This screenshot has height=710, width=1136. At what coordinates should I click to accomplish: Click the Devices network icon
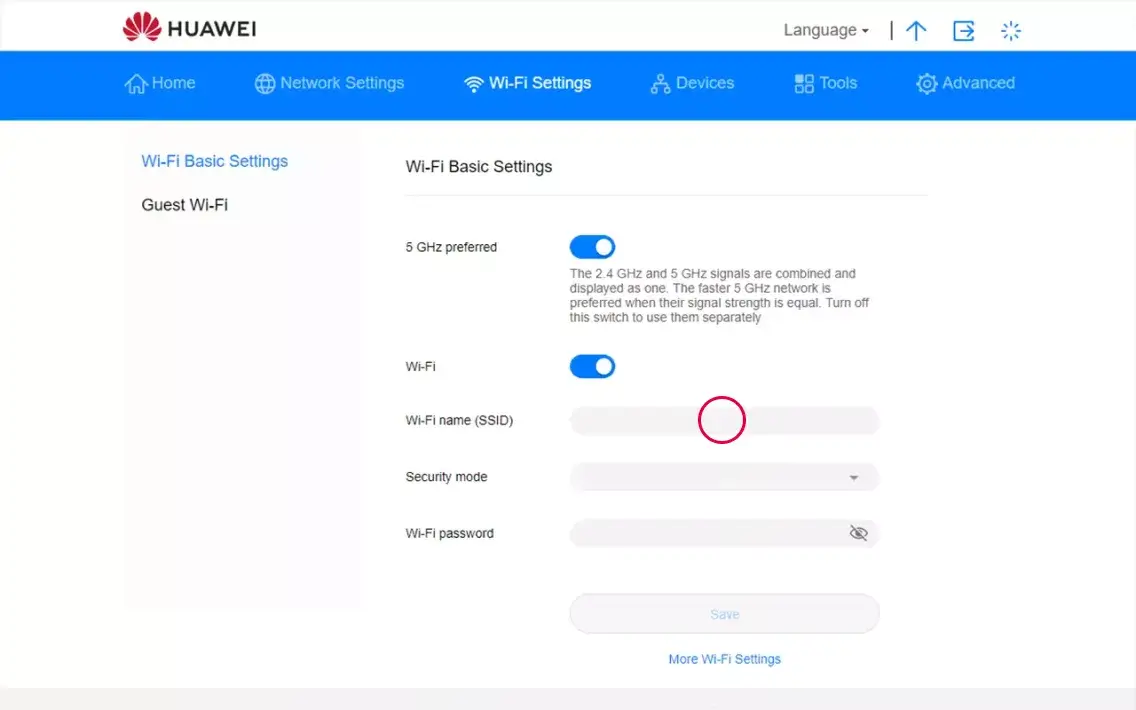click(660, 84)
